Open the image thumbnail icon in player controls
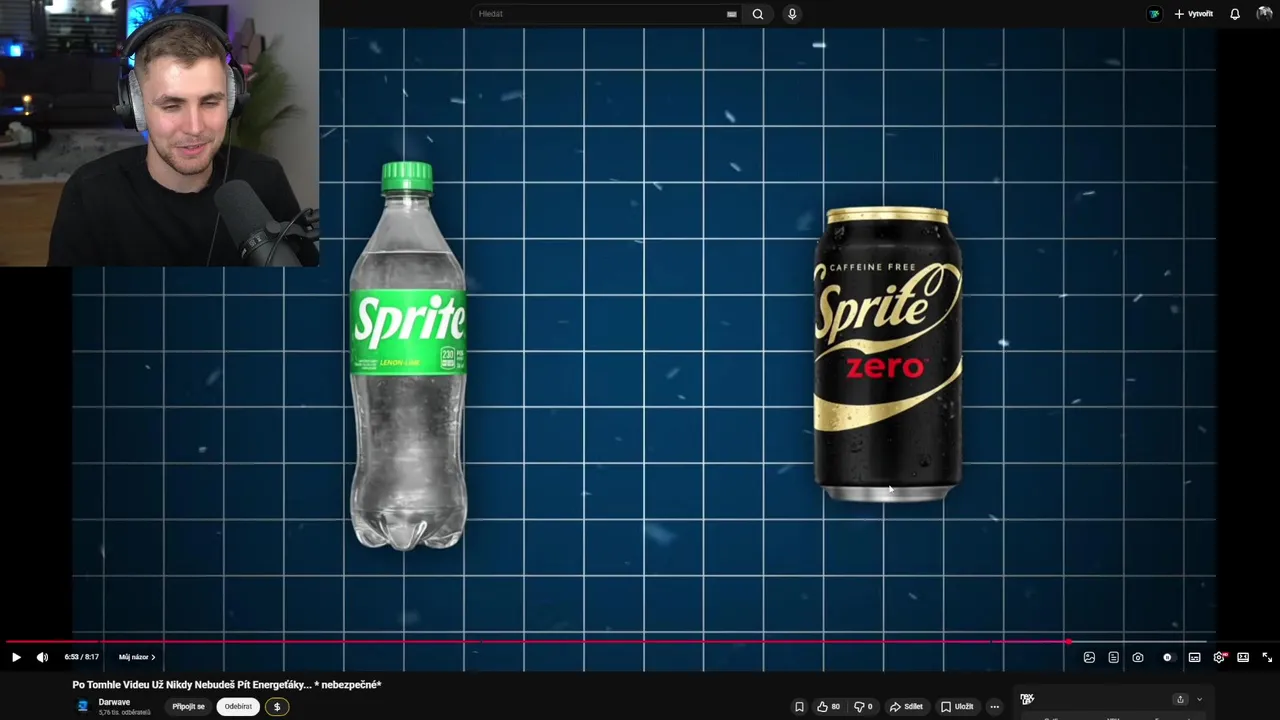1280x720 pixels. (1089, 657)
